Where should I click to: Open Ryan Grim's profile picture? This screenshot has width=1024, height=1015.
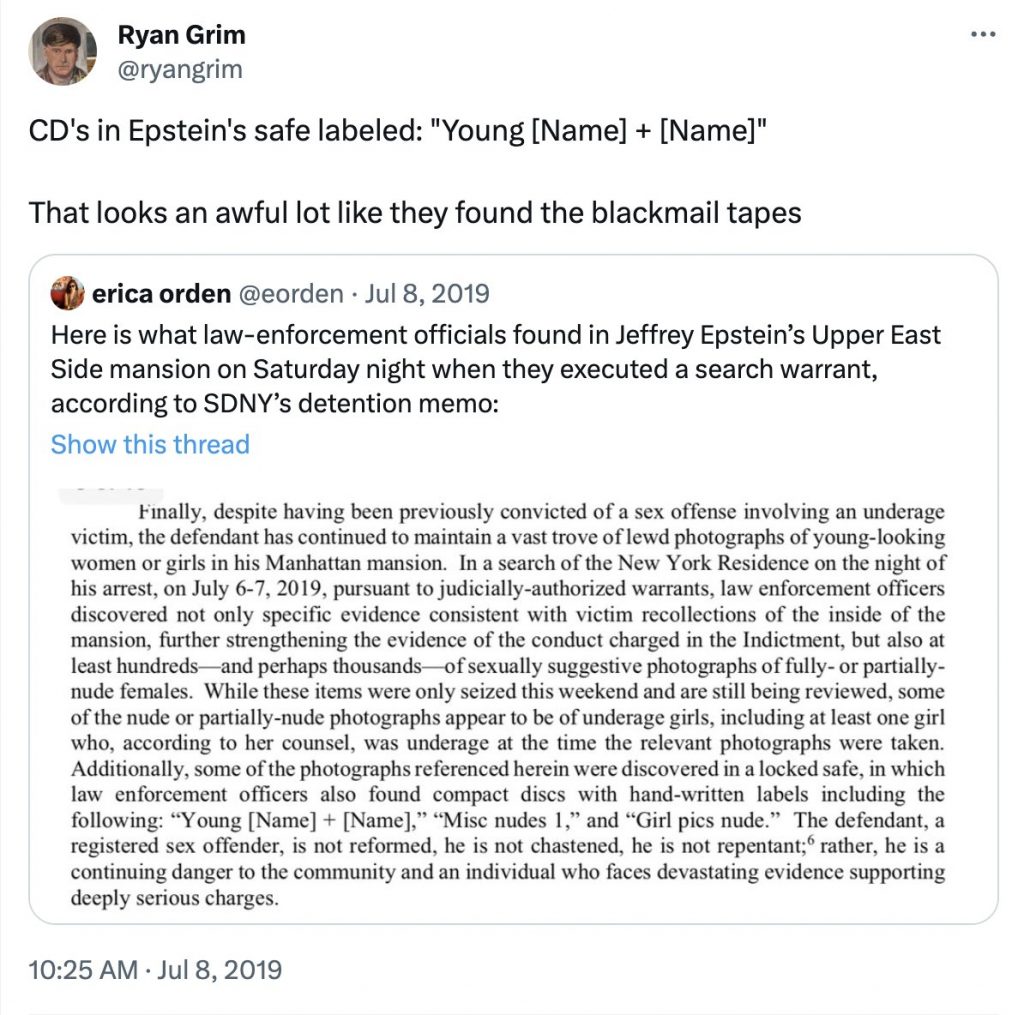click(x=63, y=51)
